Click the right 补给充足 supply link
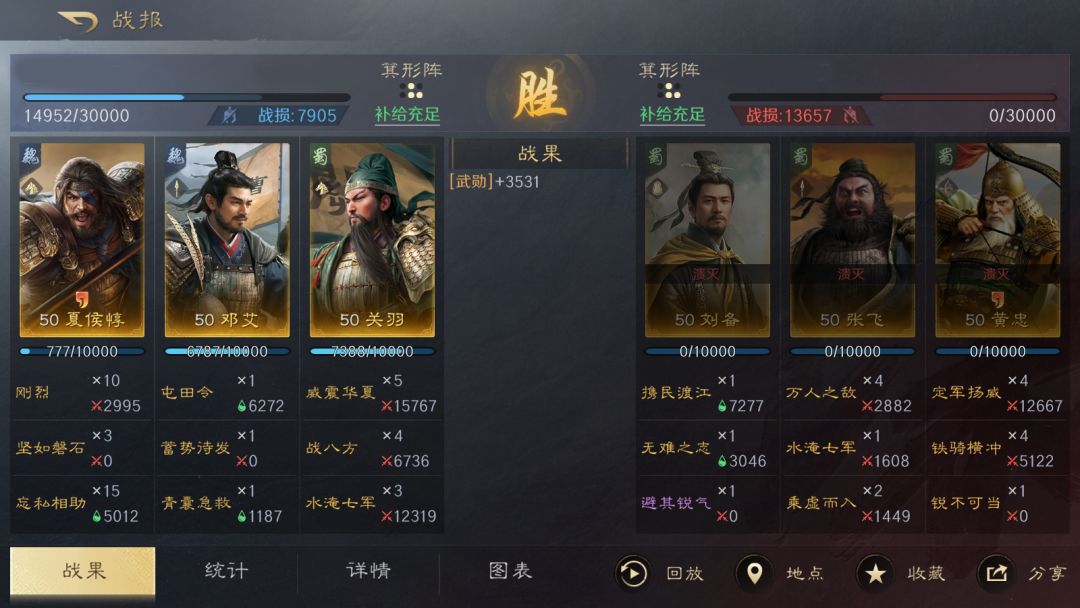 click(x=672, y=114)
